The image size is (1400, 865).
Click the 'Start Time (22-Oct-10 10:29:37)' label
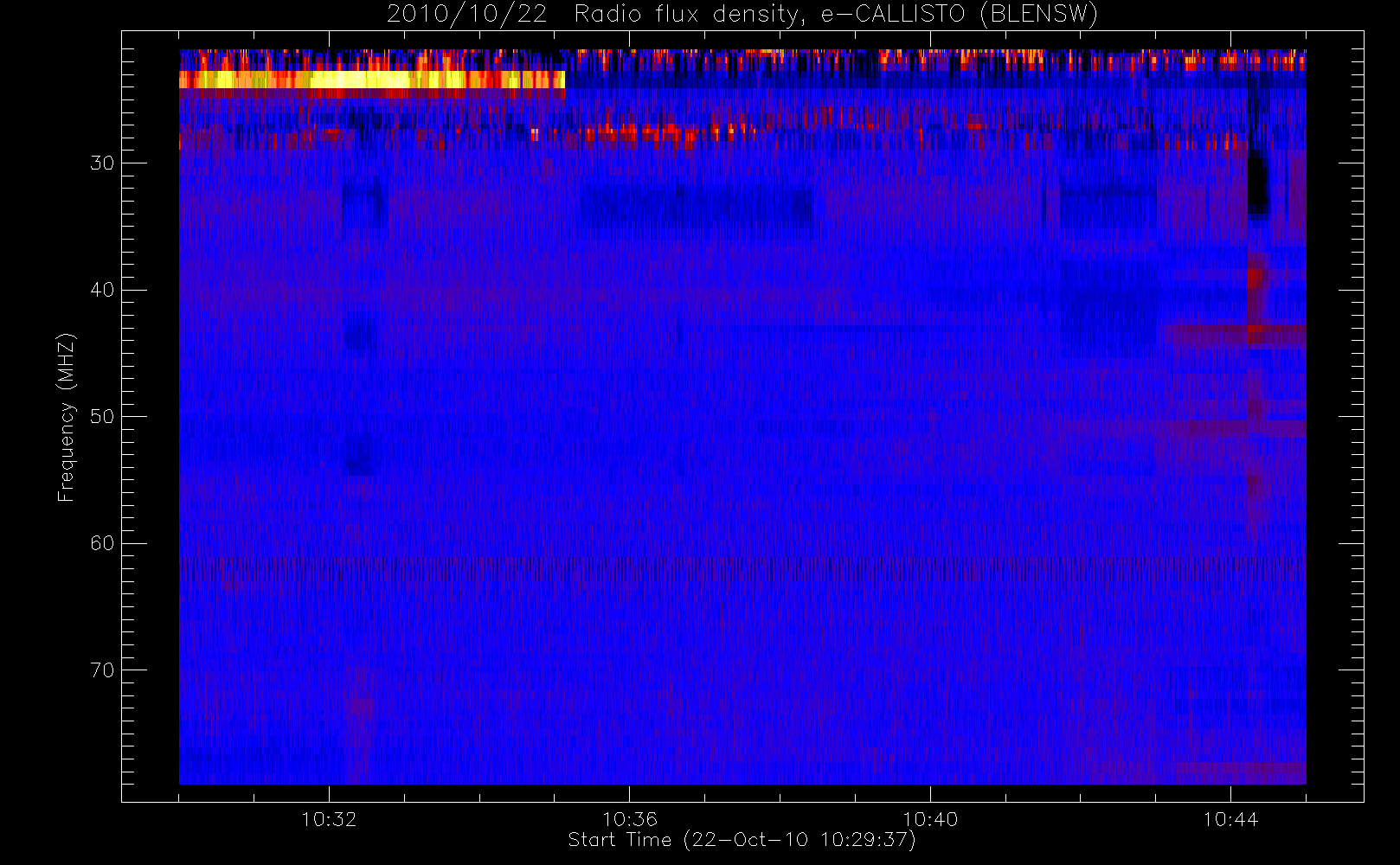tap(742, 840)
